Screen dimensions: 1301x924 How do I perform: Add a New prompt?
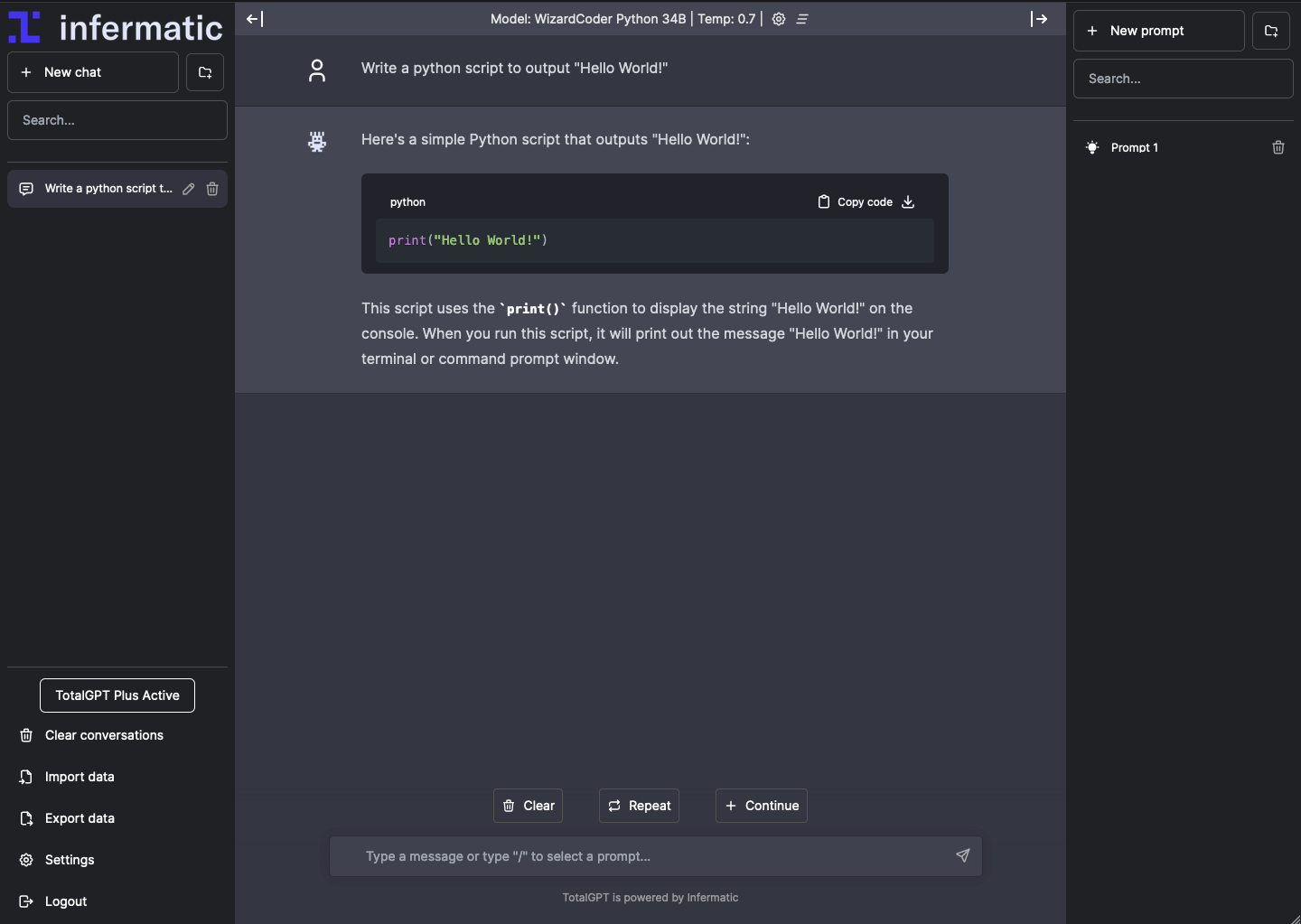1158,31
